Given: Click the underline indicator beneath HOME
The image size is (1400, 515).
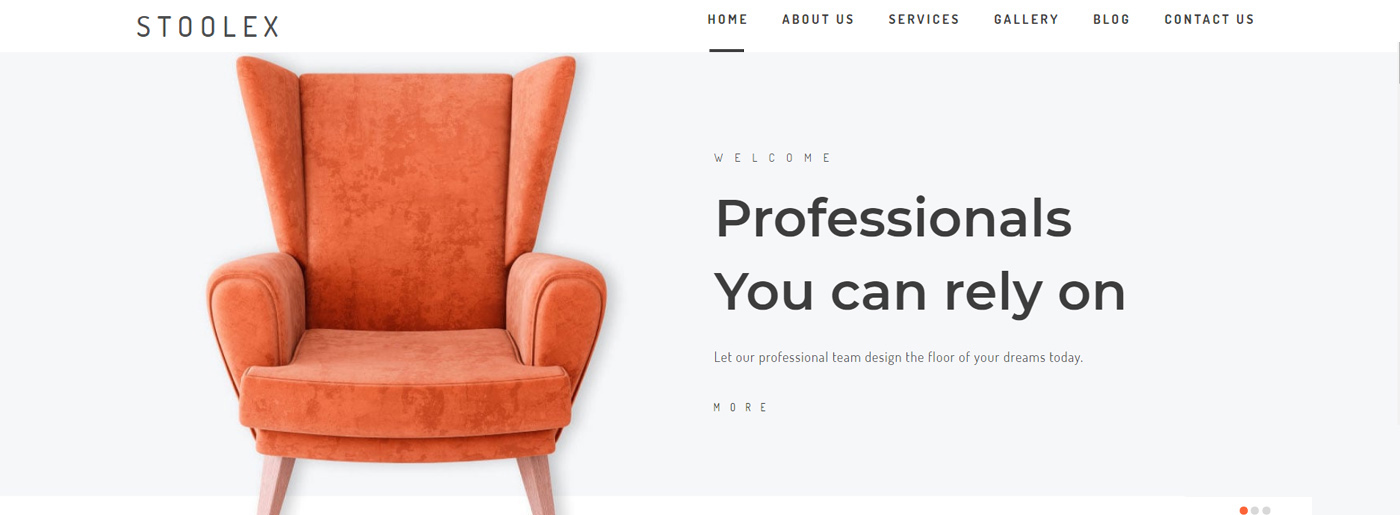Looking at the screenshot, I should pos(727,50).
